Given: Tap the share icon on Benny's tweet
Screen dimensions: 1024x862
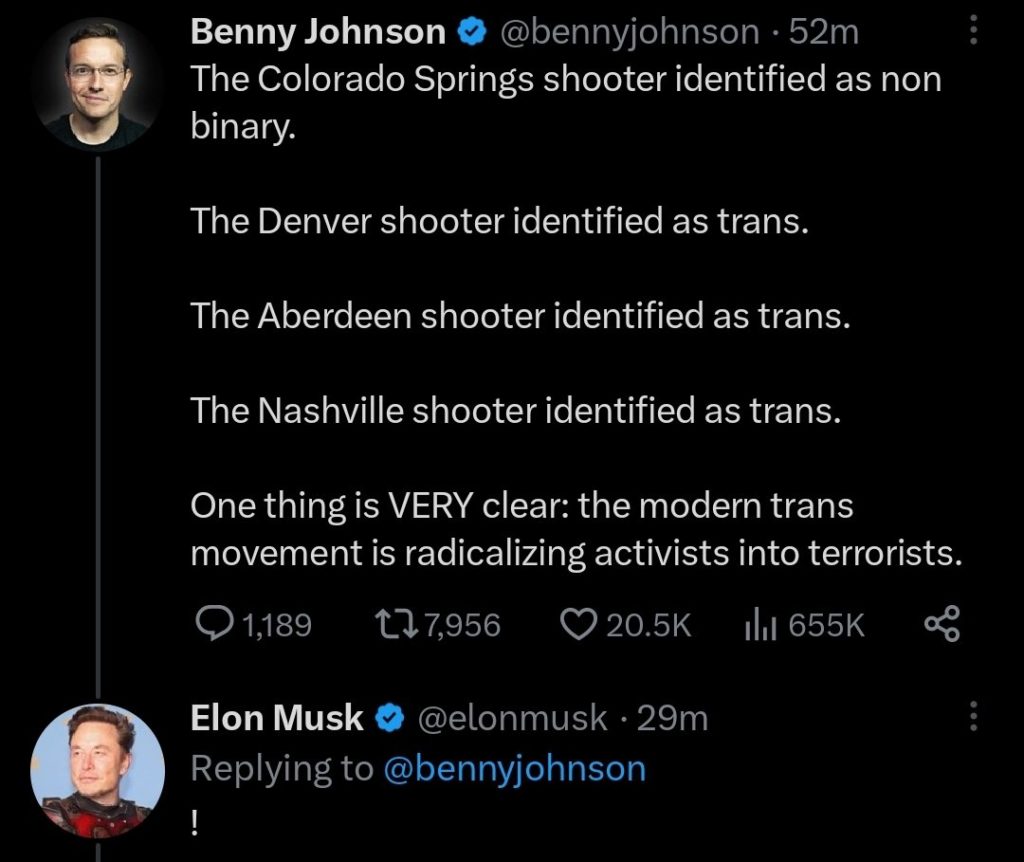Looking at the screenshot, I should (942, 625).
